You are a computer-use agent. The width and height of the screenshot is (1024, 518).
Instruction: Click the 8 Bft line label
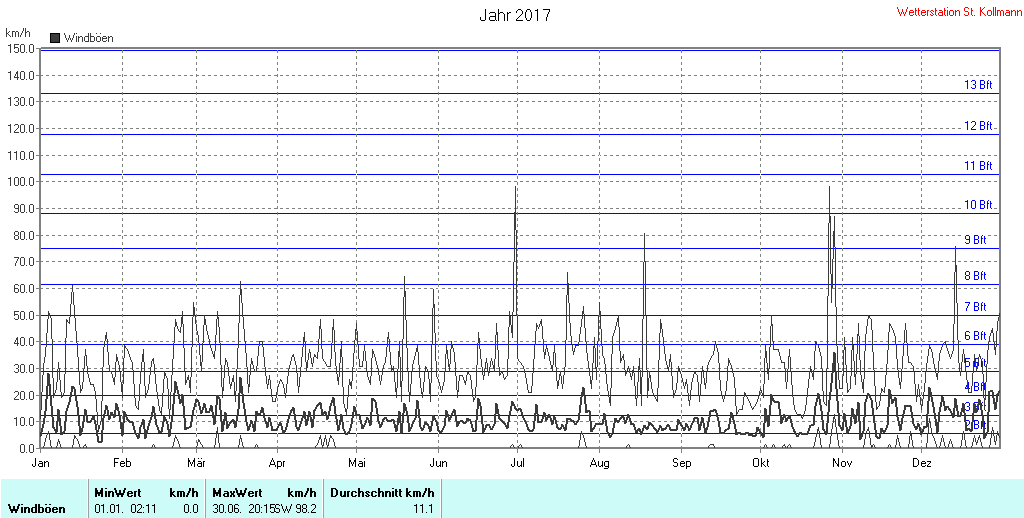coord(975,276)
